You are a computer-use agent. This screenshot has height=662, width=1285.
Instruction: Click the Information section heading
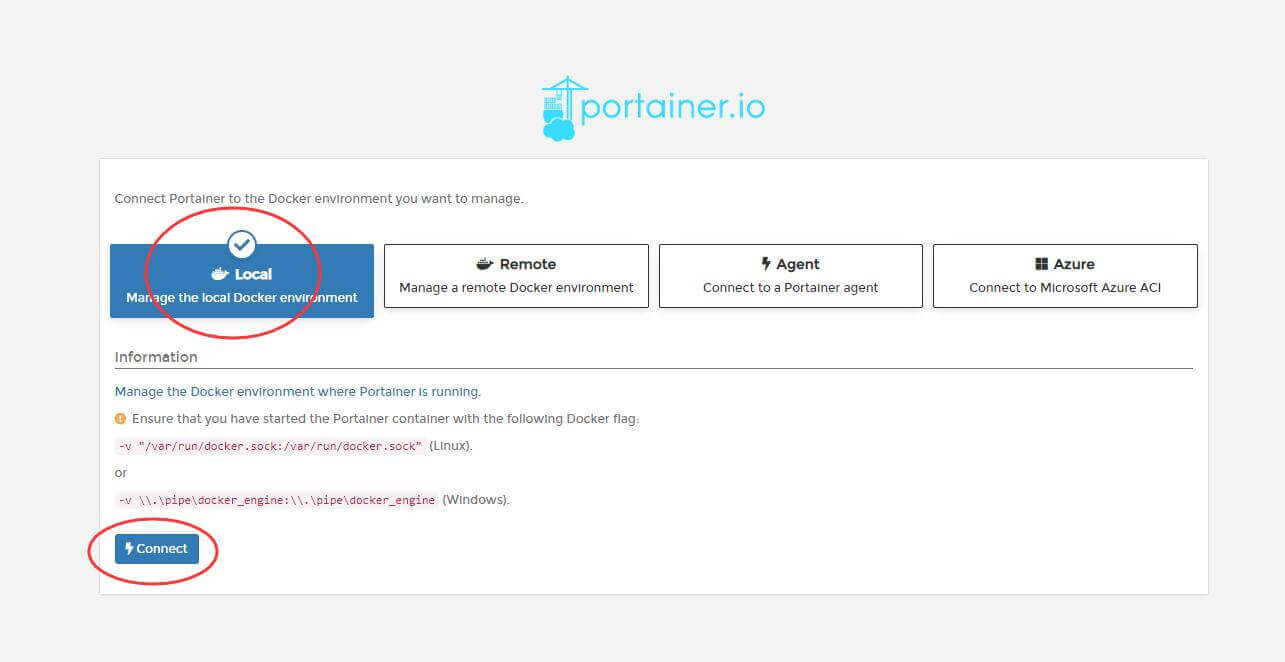click(156, 357)
